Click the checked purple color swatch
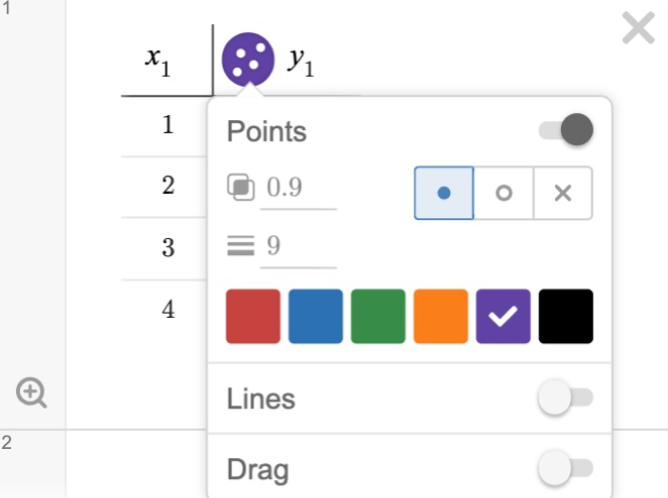668x498 pixels. 503,316
